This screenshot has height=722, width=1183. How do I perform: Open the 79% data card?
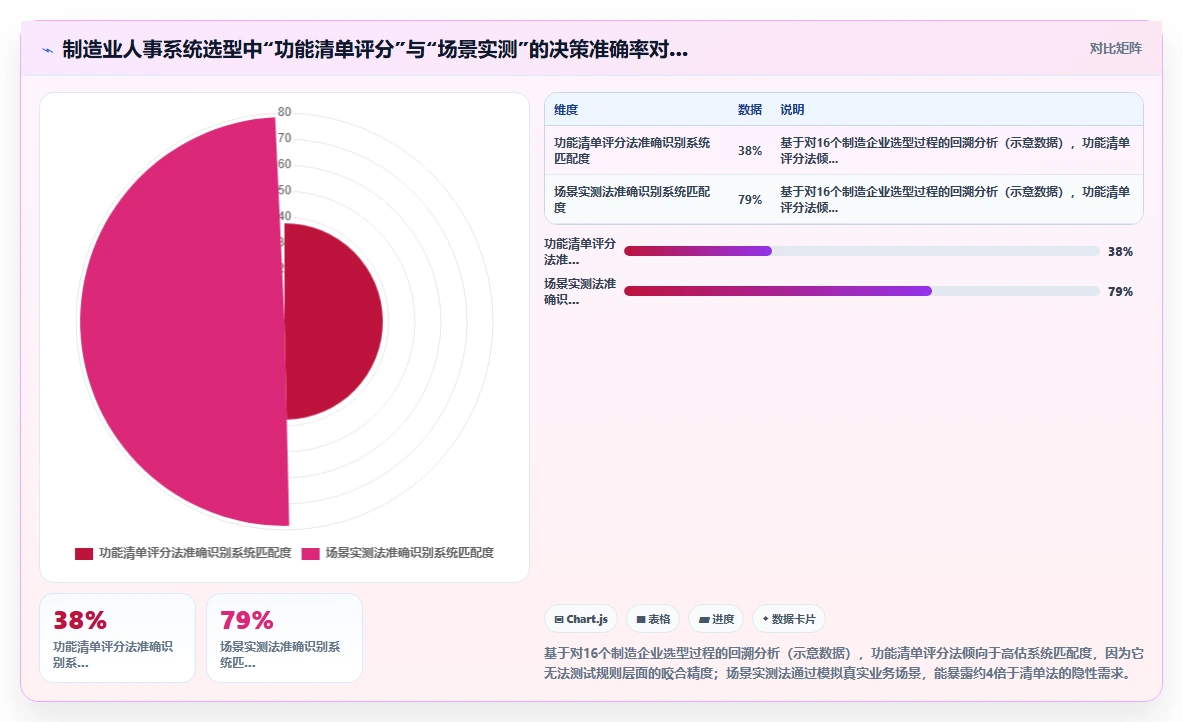284,638
